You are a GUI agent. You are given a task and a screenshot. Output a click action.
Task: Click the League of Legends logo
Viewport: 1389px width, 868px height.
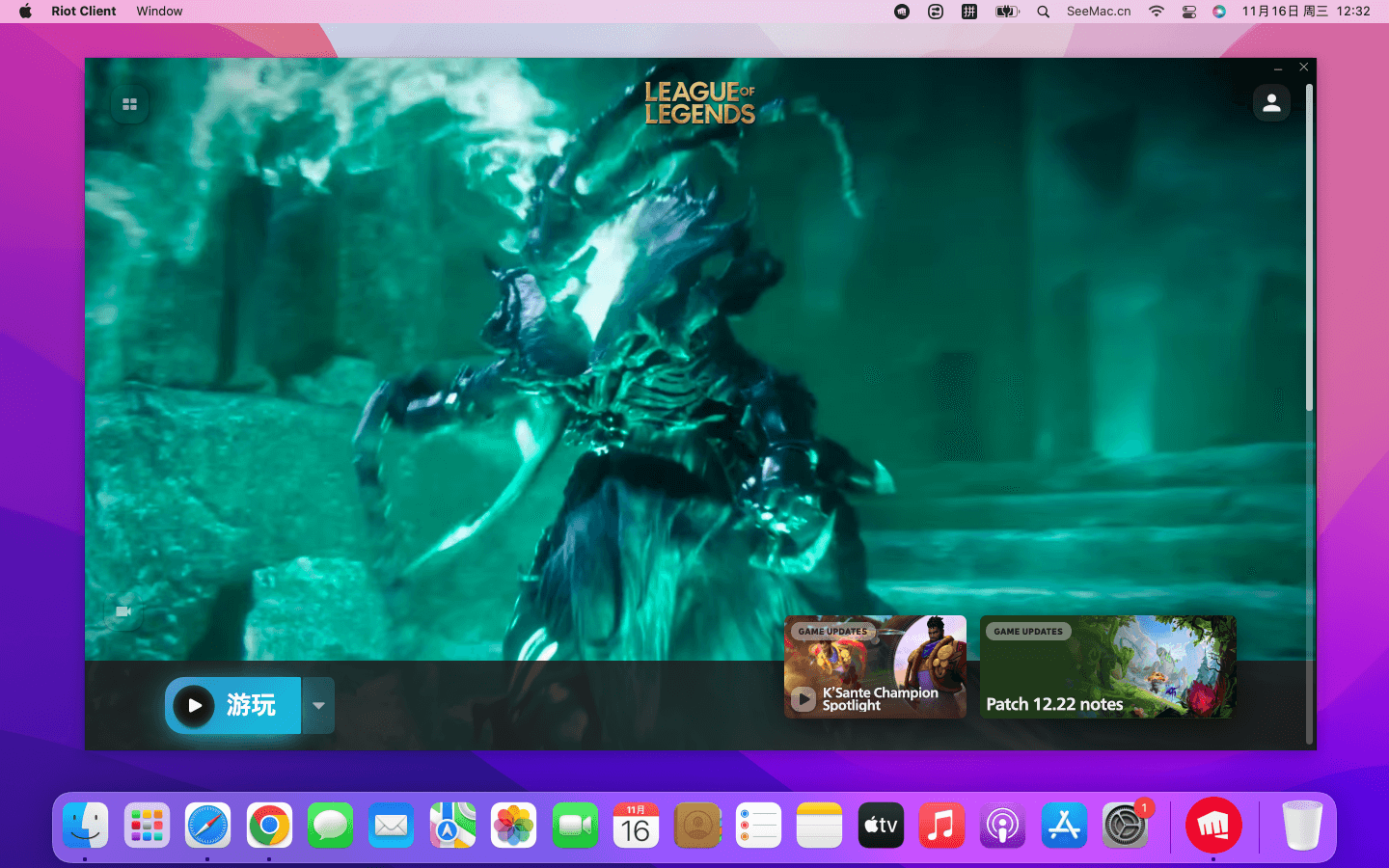(699, 103)
